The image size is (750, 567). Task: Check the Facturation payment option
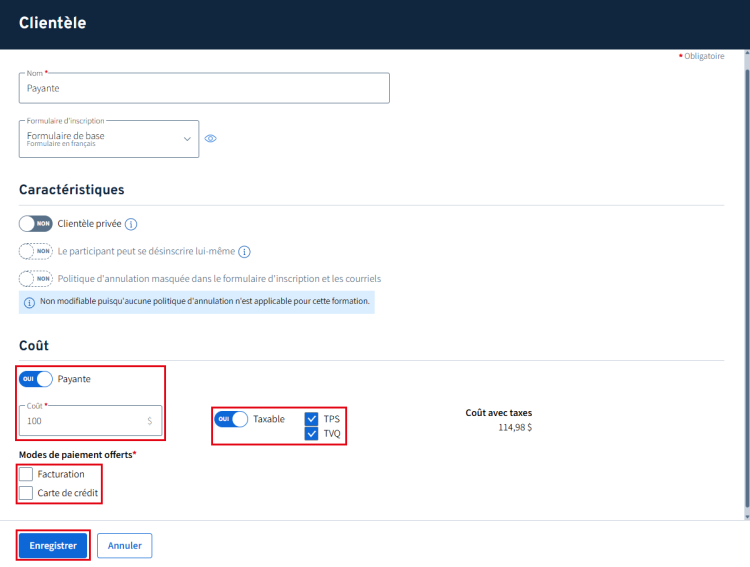point(26,474)
